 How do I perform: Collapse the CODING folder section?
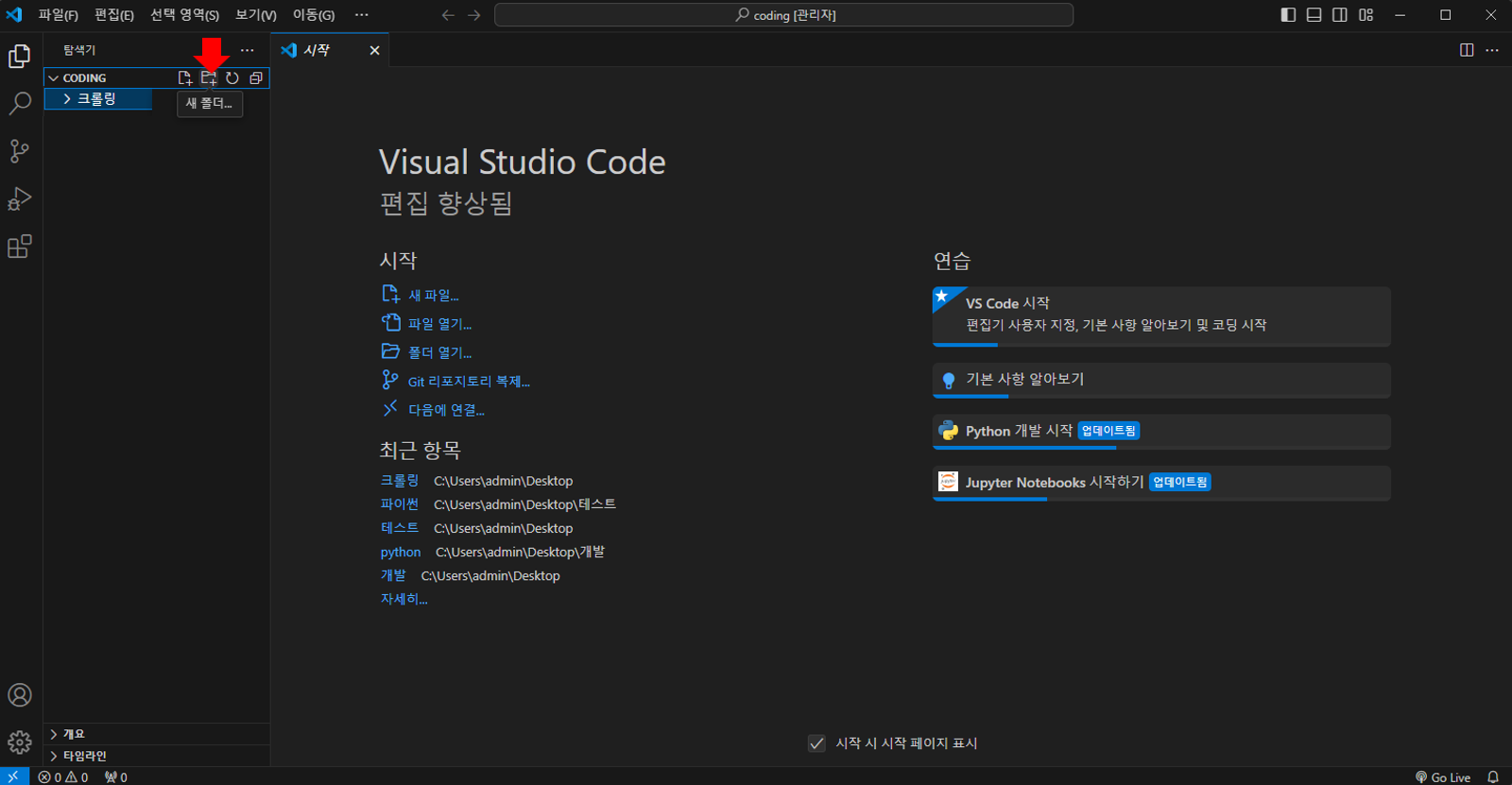point(54,78)
